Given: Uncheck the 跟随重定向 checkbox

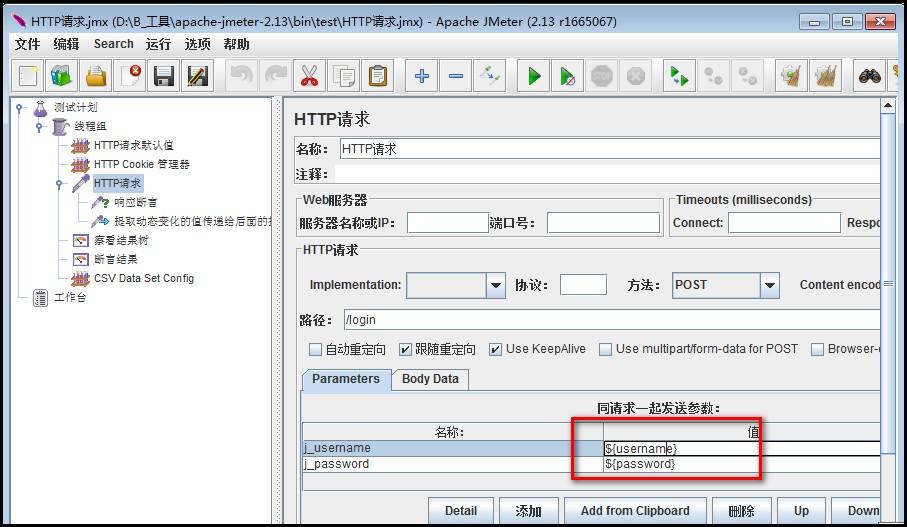Looking at the screenshot, I should coord(405,349).
